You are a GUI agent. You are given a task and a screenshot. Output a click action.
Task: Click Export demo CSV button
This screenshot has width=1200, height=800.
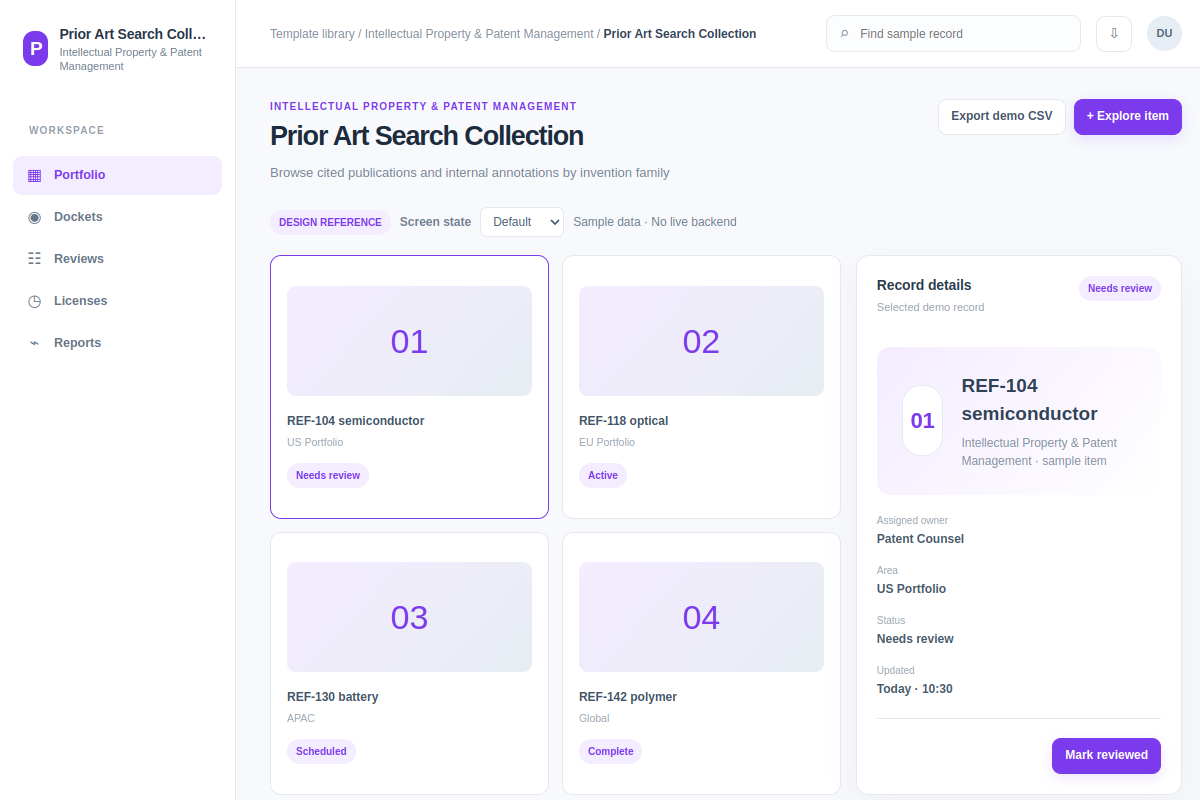point(1002,116)
